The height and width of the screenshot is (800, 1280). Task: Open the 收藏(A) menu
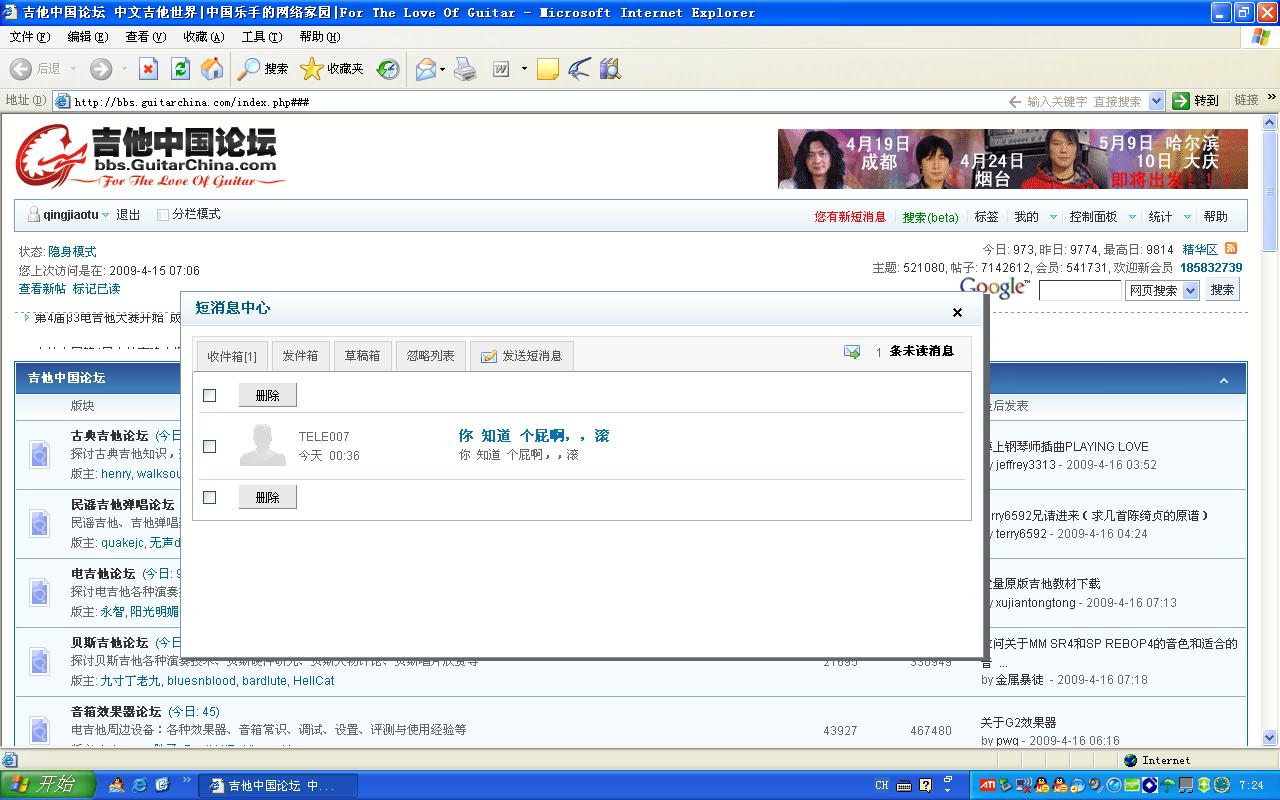click(203, 37)
